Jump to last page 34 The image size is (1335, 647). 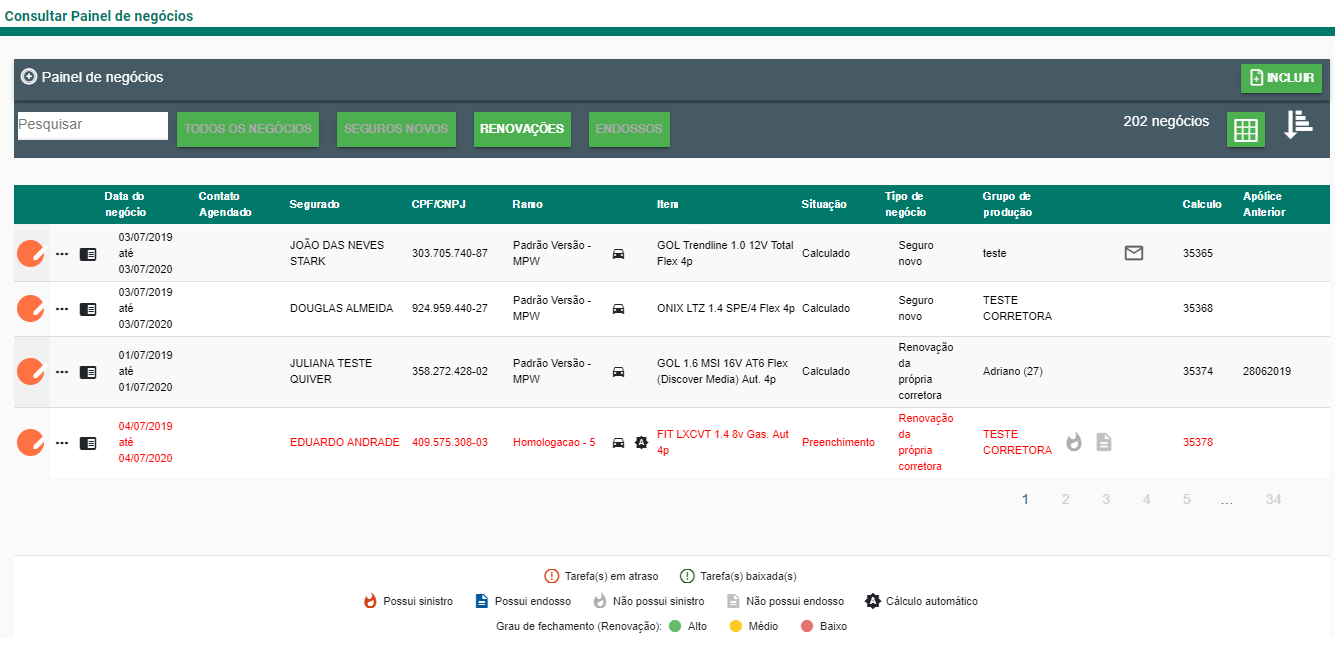tap(1273, 499)
